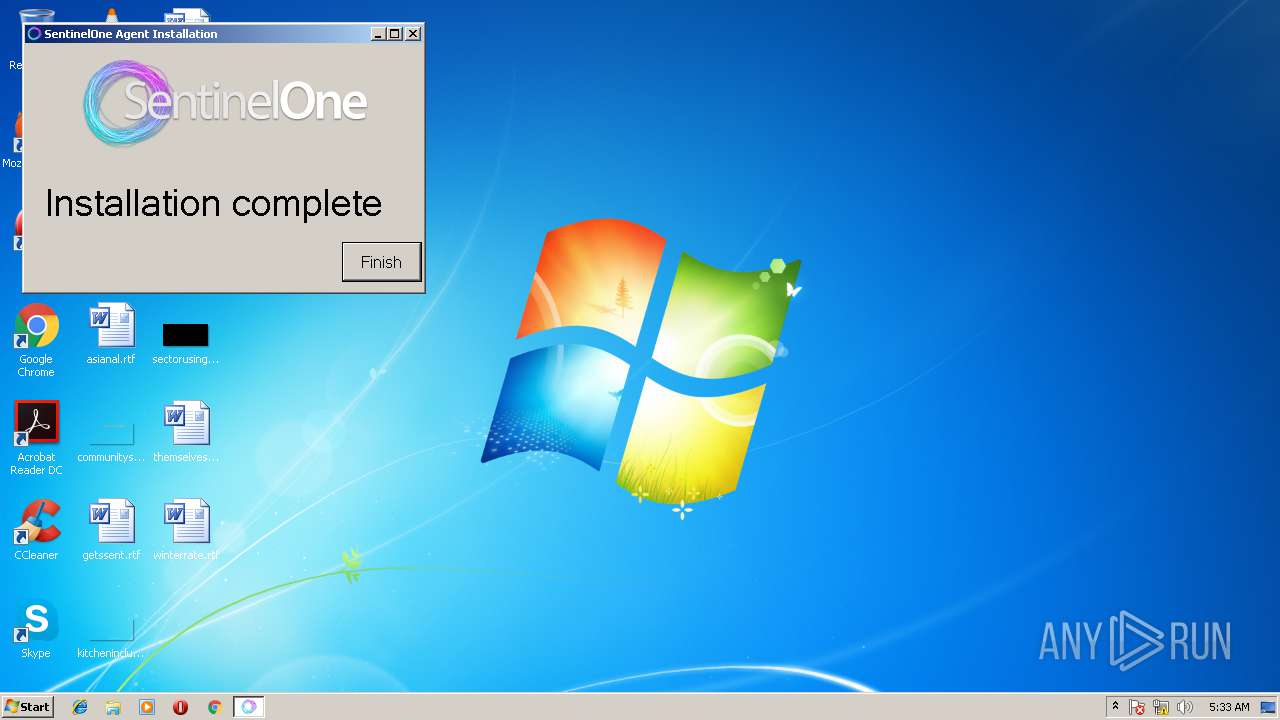Open the Action Center flag tray icon

point(1137,707)
